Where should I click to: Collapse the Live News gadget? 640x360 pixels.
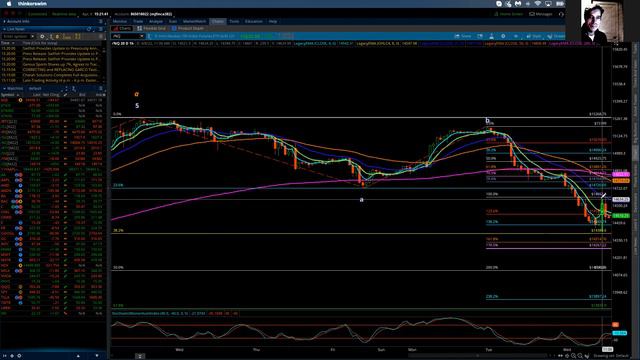[4, 29]
